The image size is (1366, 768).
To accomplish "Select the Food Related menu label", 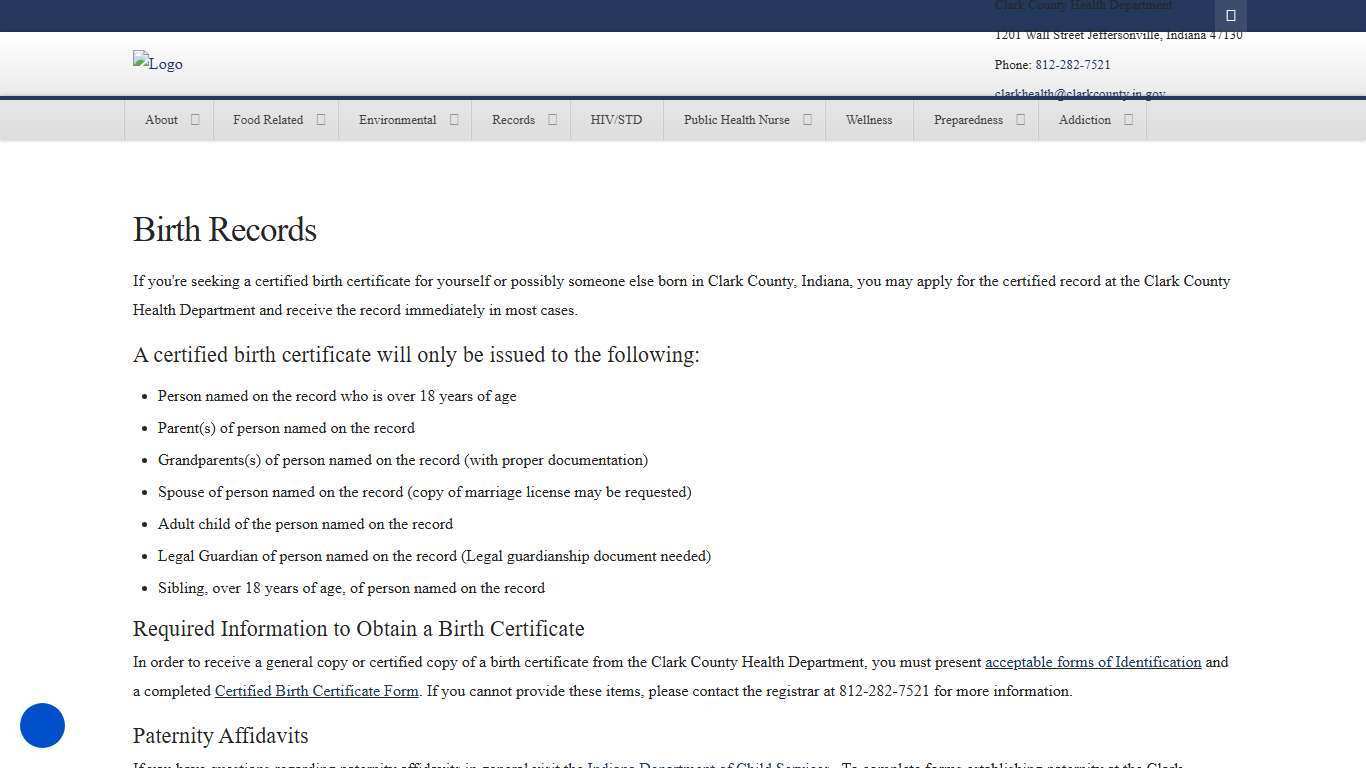I will tap(268, 120).
